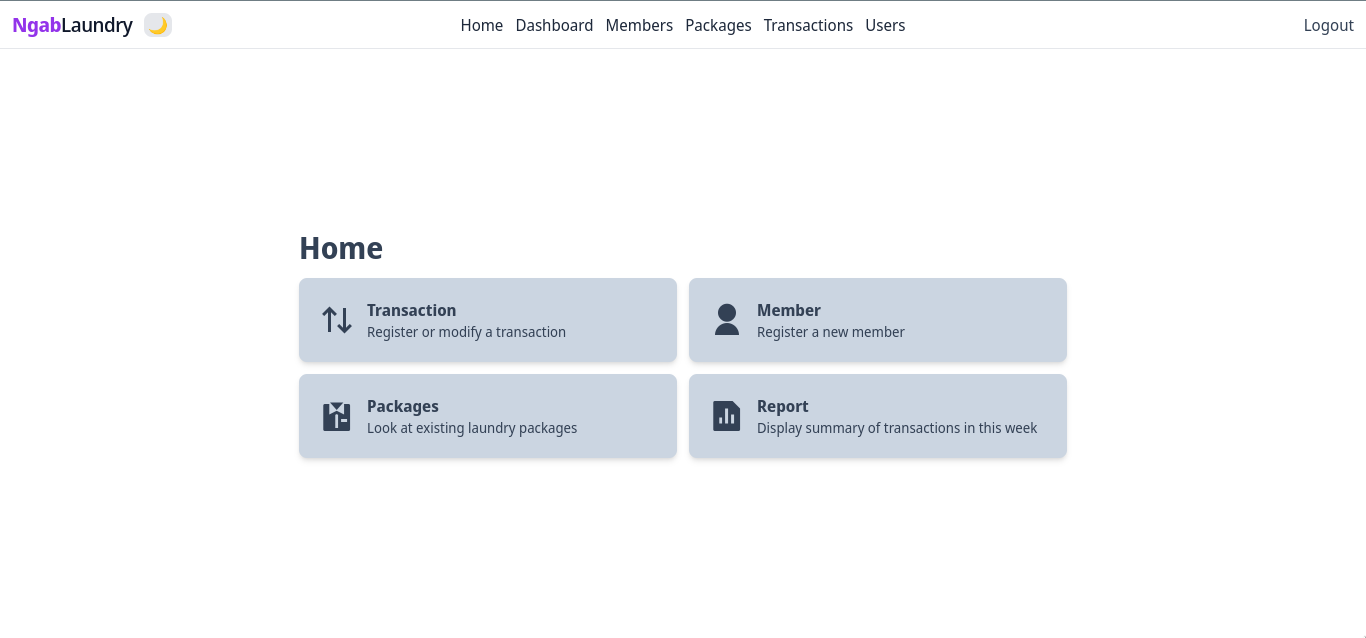Click the Transaction up-down arrows icon

click(337, 319)
